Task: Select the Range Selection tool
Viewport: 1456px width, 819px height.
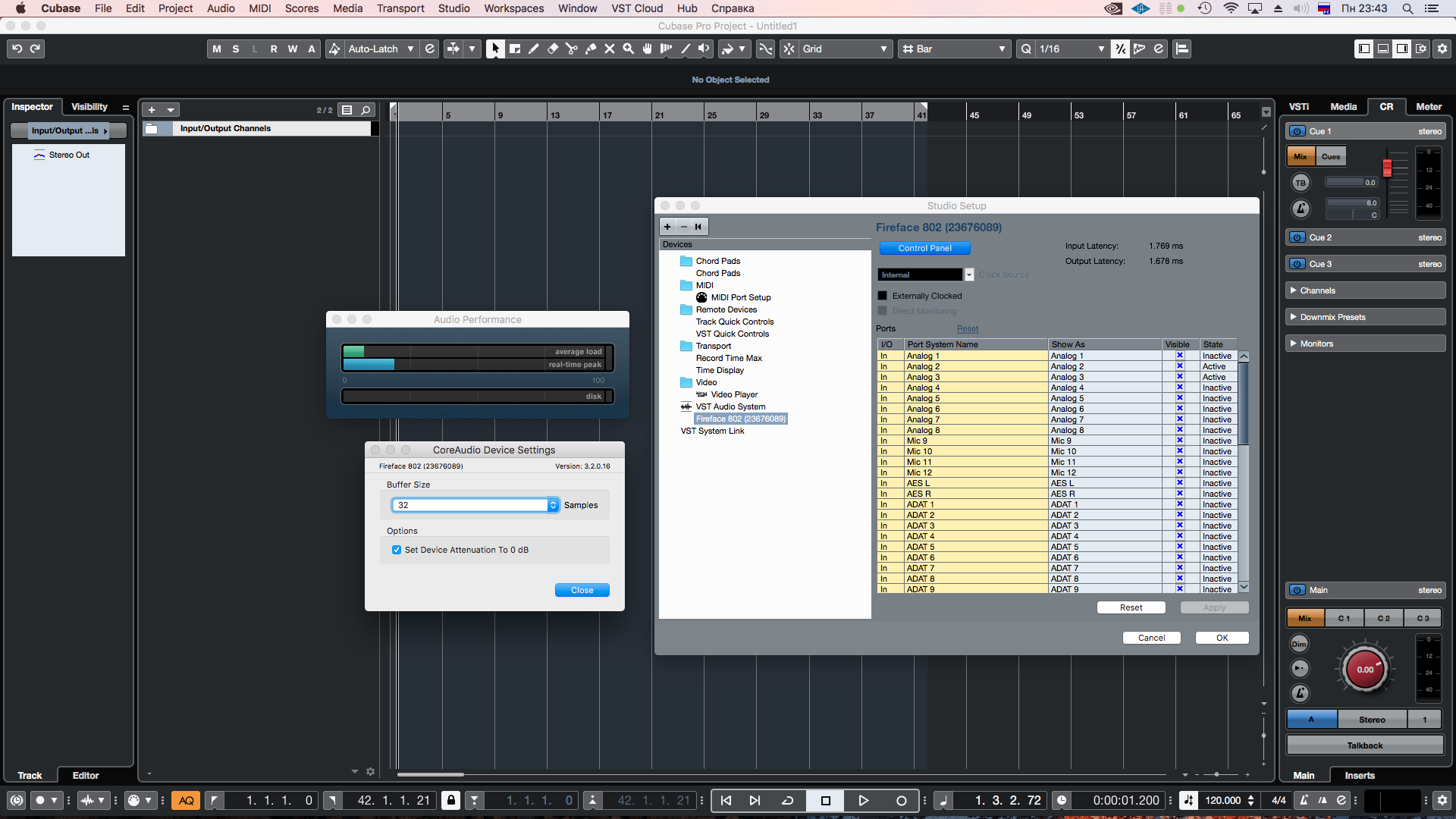Action: (x=515, y=49)
